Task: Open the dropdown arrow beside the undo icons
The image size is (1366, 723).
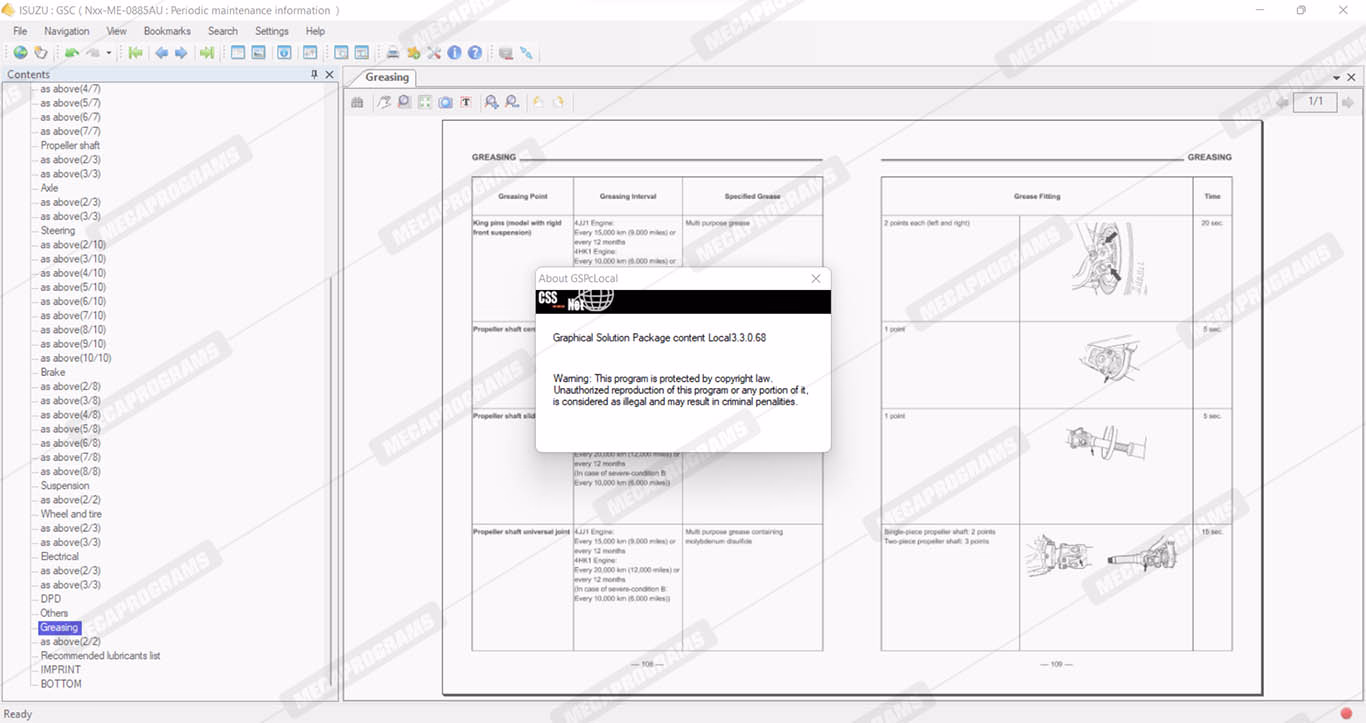Action: pos(109,53)
